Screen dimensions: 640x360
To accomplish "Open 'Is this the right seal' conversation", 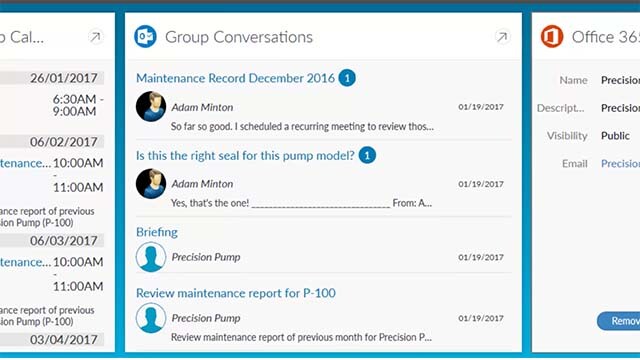I will (245, 156).
